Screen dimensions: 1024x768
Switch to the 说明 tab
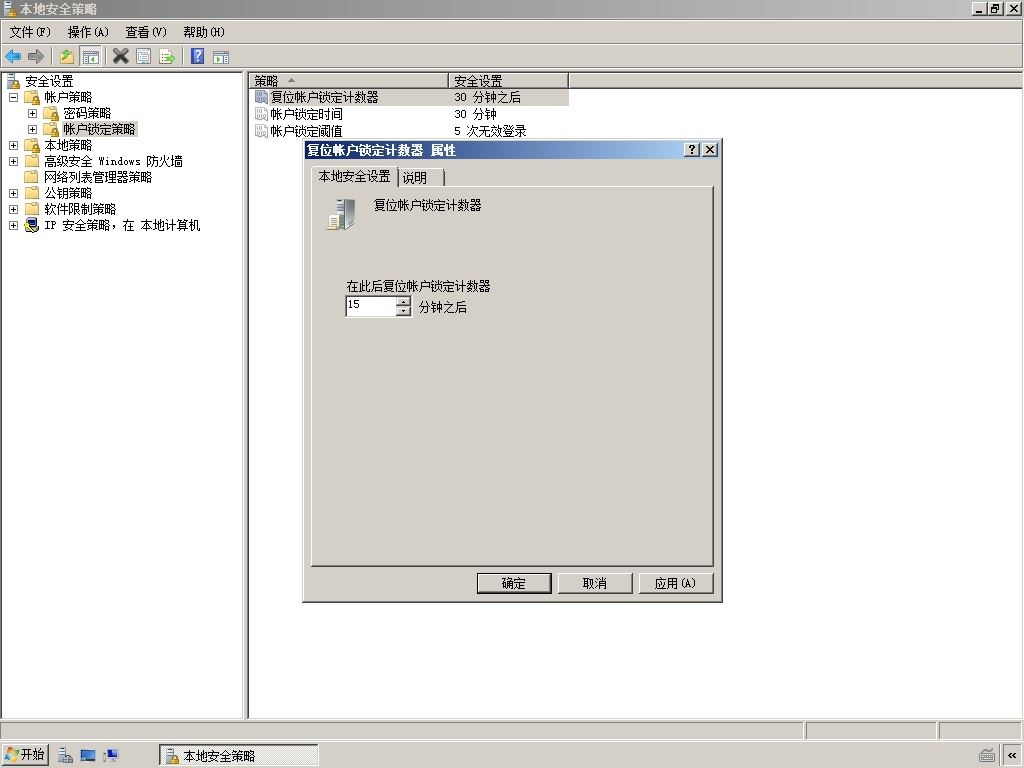(x=421, y=178)
